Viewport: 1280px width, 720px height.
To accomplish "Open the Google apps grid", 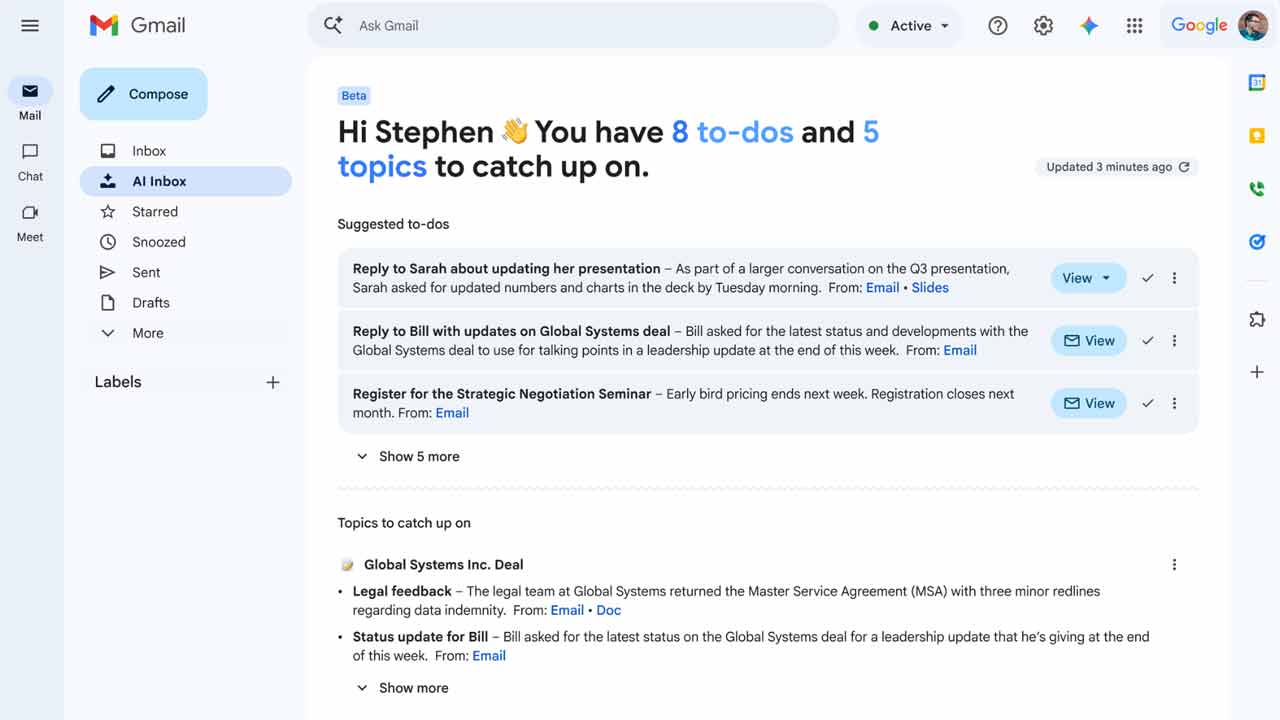I will point(1134,26).
